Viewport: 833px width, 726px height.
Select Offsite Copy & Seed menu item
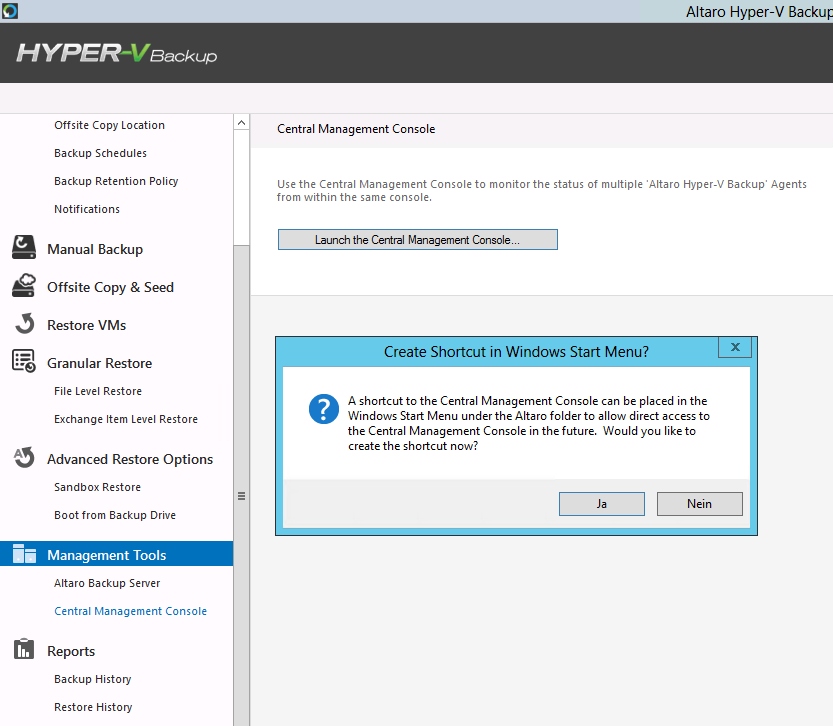click(110, 287)
